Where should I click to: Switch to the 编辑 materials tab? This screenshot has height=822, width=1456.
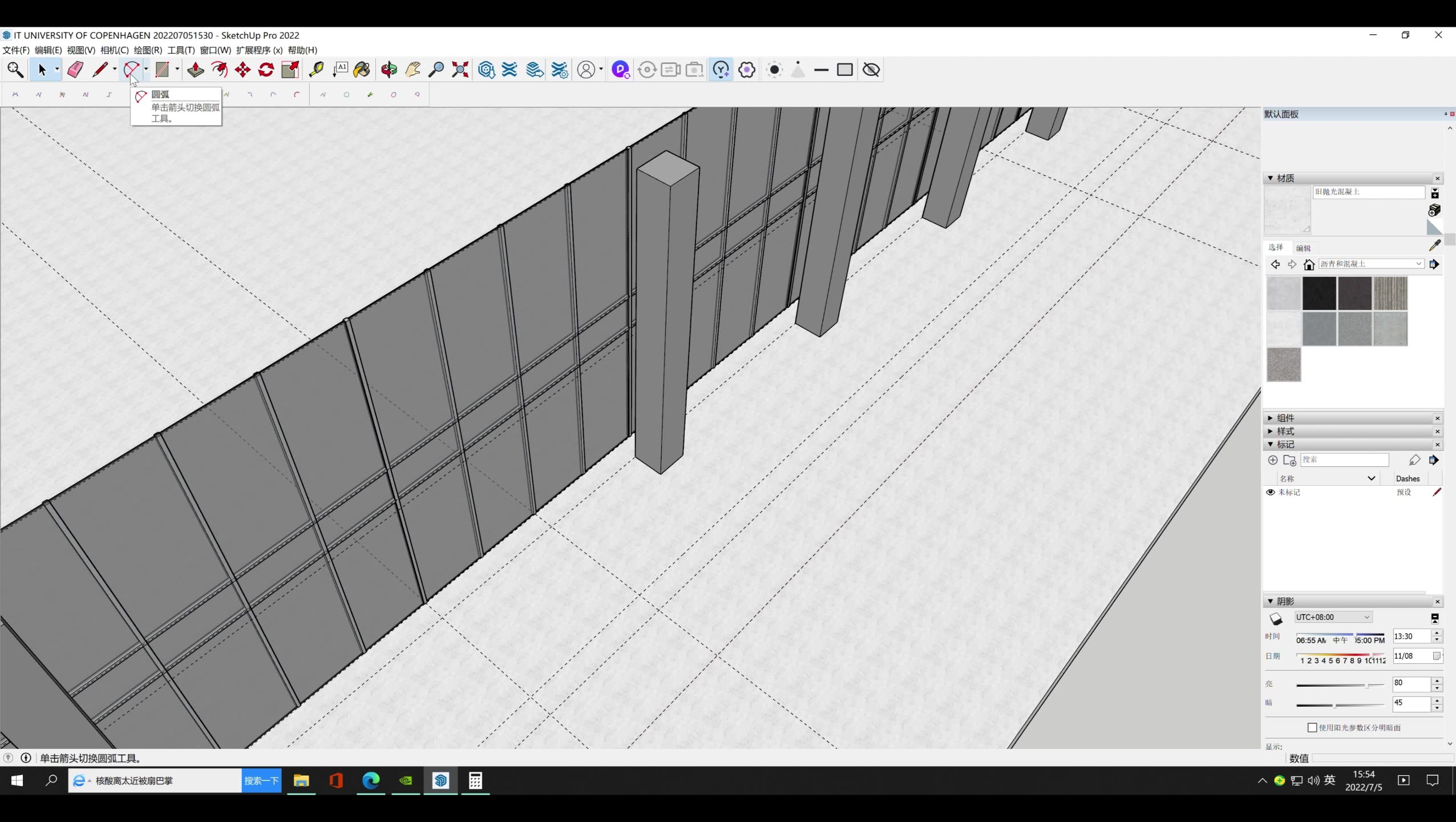[1303, 248]
